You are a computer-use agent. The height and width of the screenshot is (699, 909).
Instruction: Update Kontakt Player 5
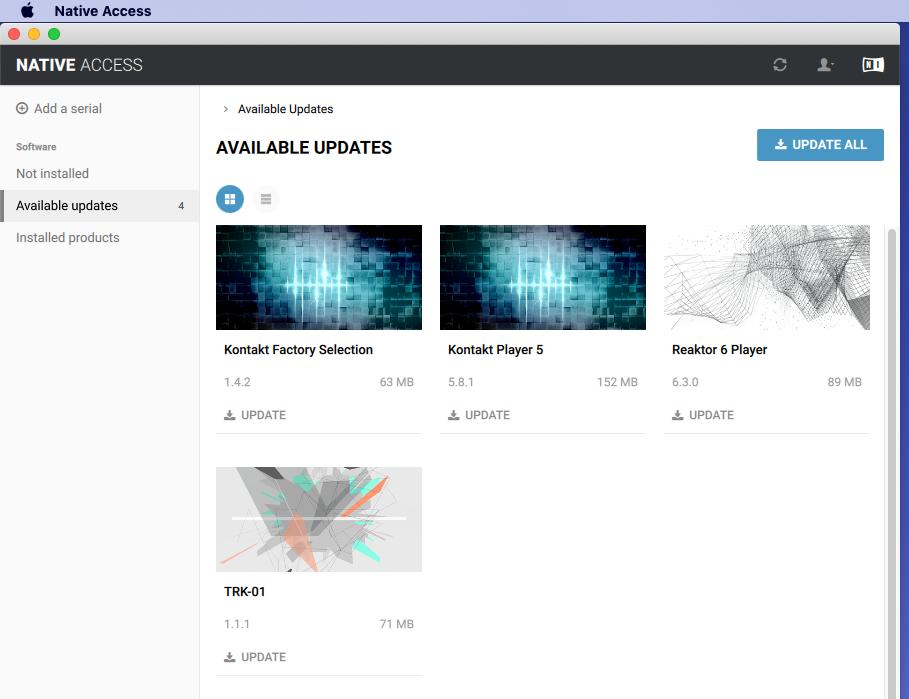479,415
